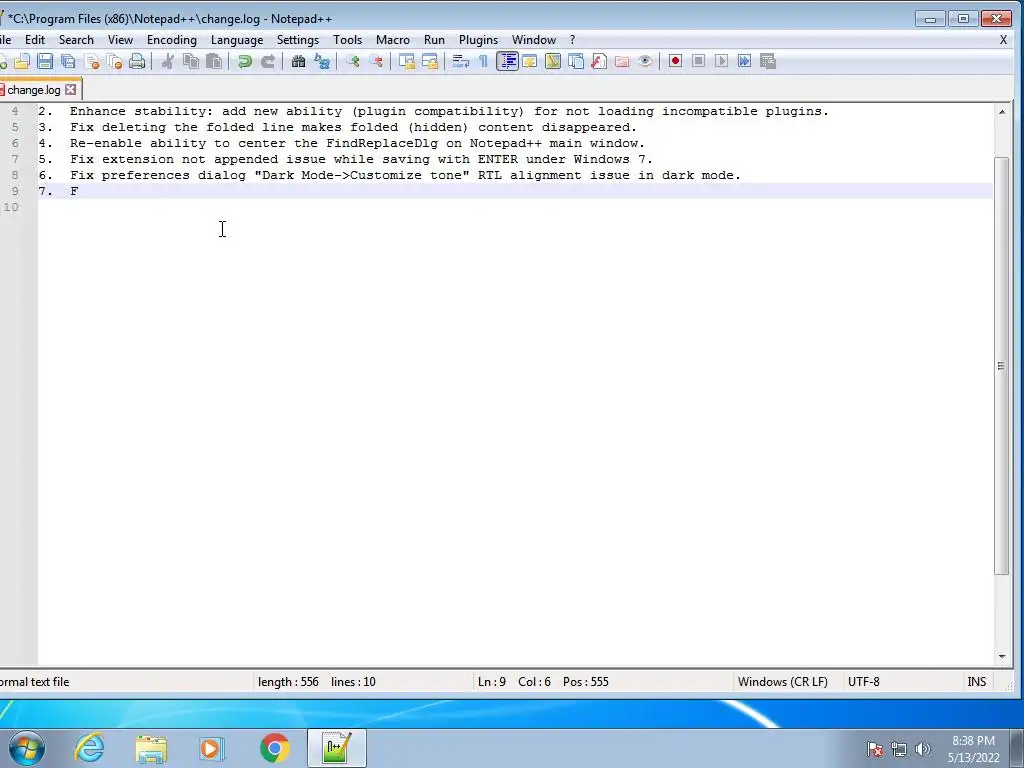
Task: Toggle INS insert mode in status bar
Action: pyautogui.click(x=976, y=682)
